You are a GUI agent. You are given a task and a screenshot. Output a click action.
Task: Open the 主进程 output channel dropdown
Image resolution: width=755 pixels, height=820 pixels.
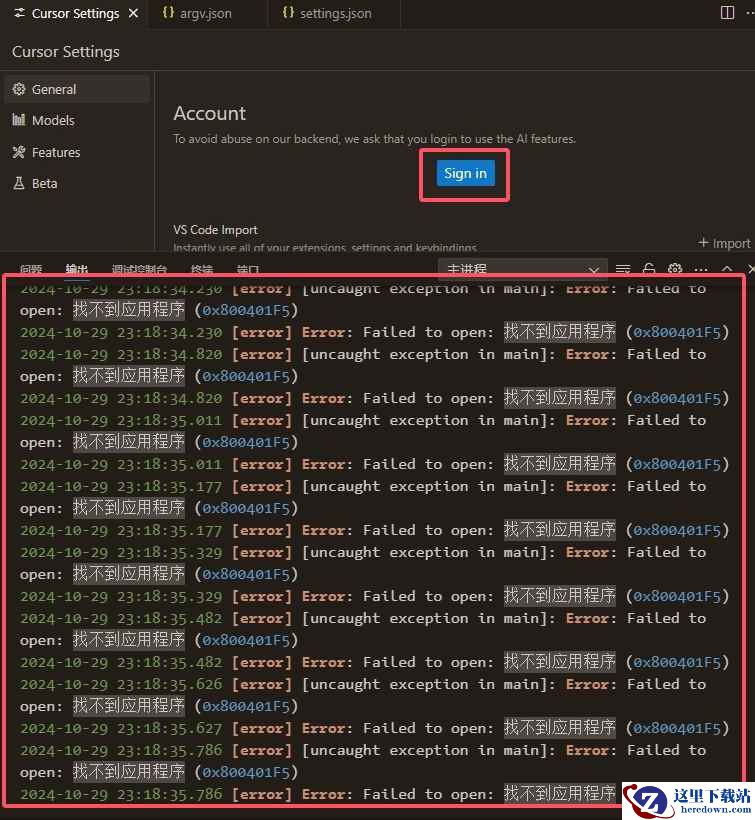523,269
